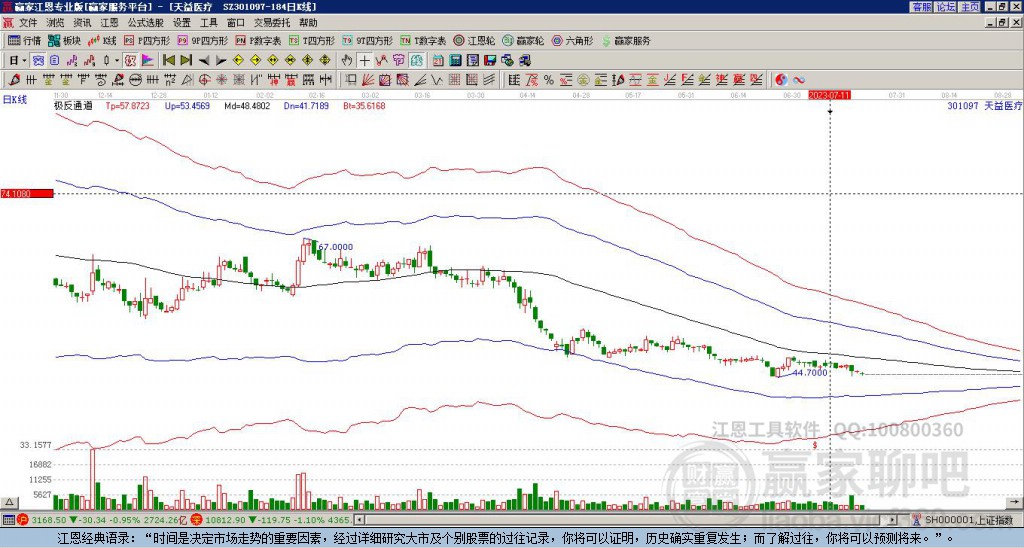1024x548 pixels.
Task: Click scrollbar left arrow at bottom
Action: tap(359, 520)
